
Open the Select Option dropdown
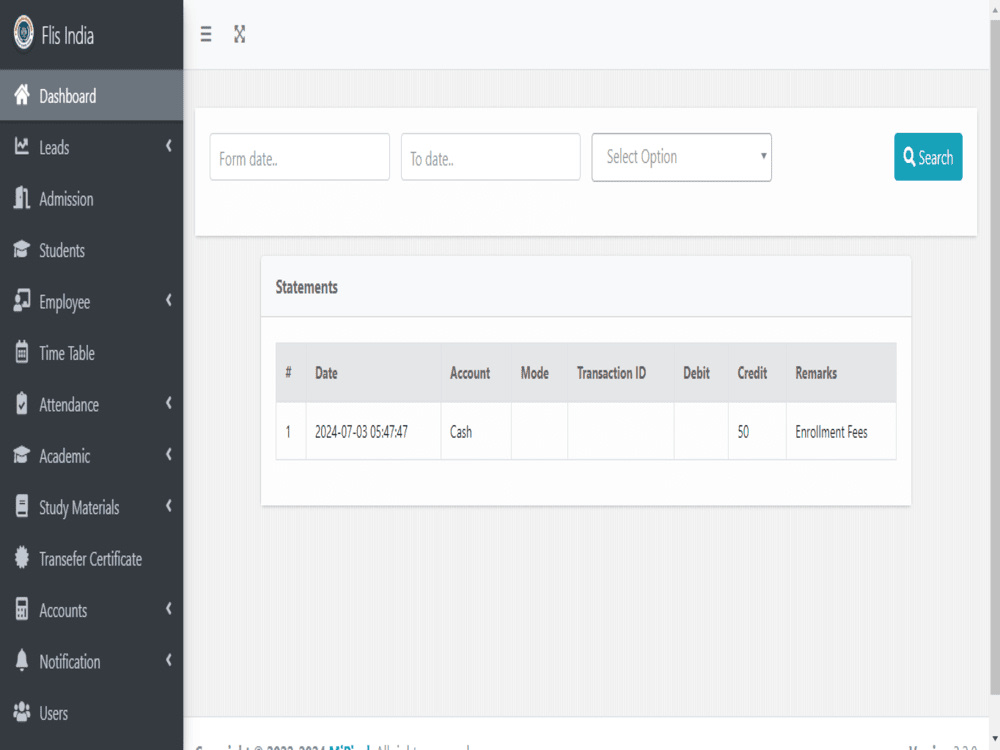tap(681, 157)
